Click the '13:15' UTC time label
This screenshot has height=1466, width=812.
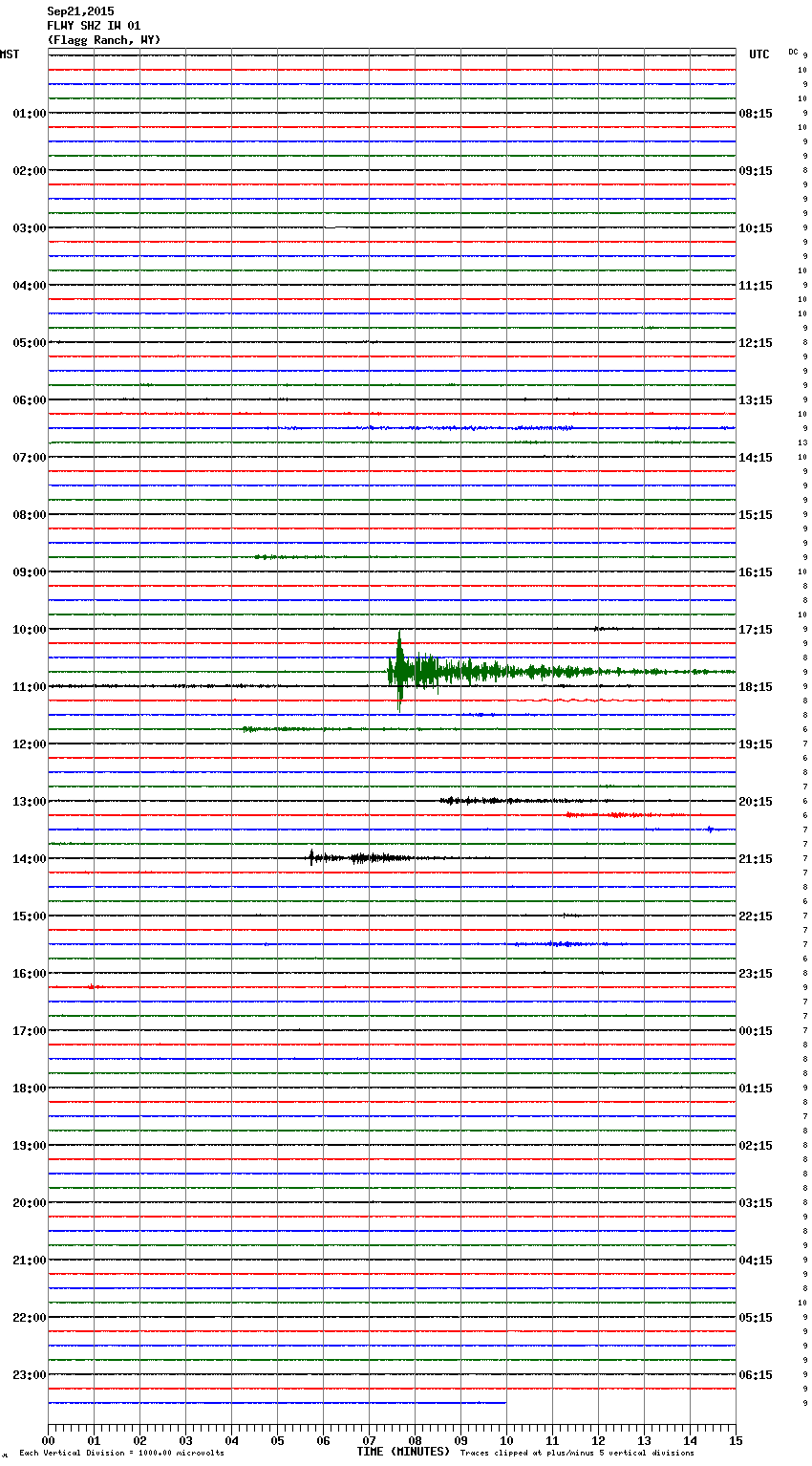tap(756, 400)
